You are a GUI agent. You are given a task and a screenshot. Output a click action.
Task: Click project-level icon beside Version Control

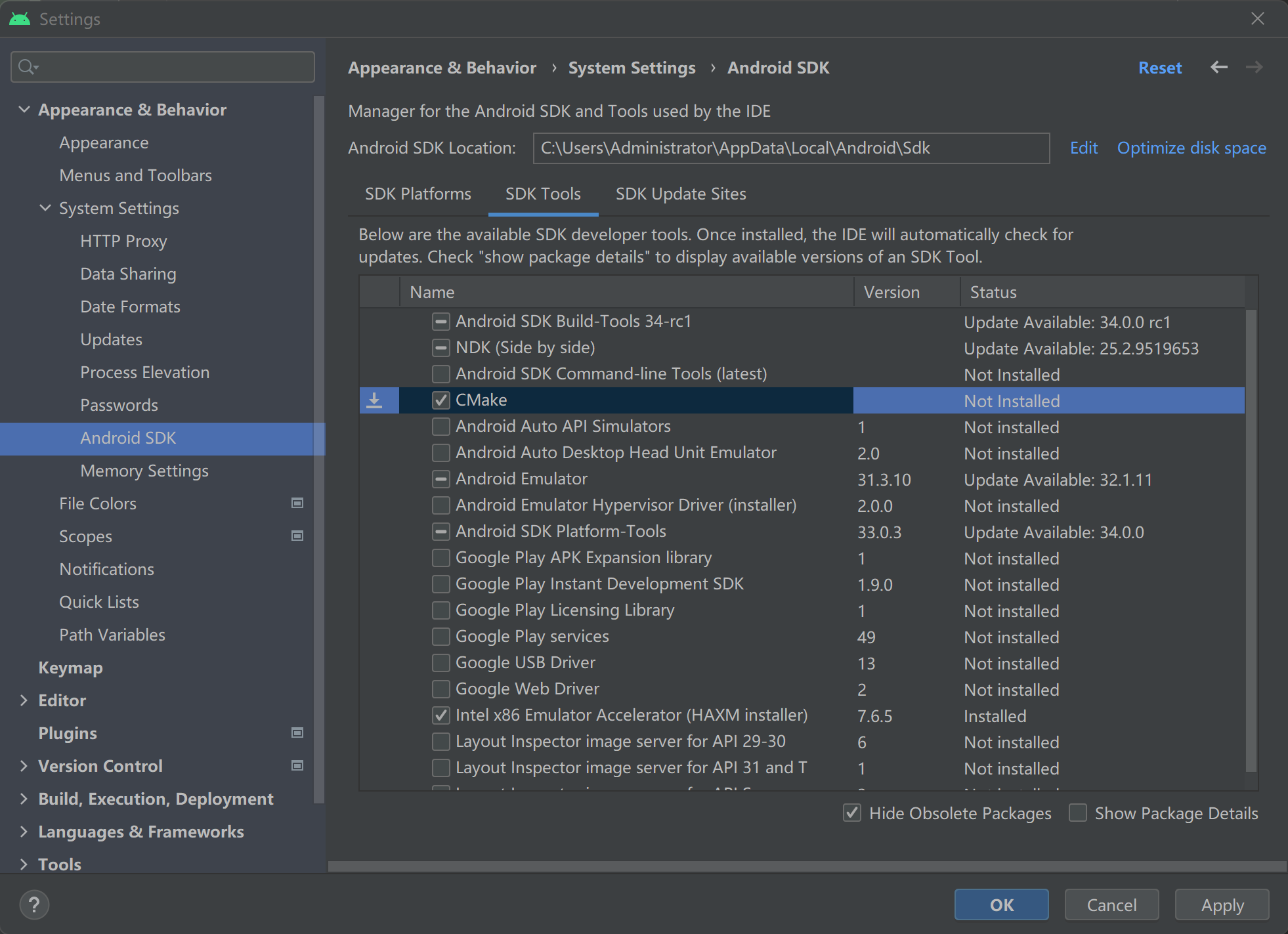pos(297,766)
